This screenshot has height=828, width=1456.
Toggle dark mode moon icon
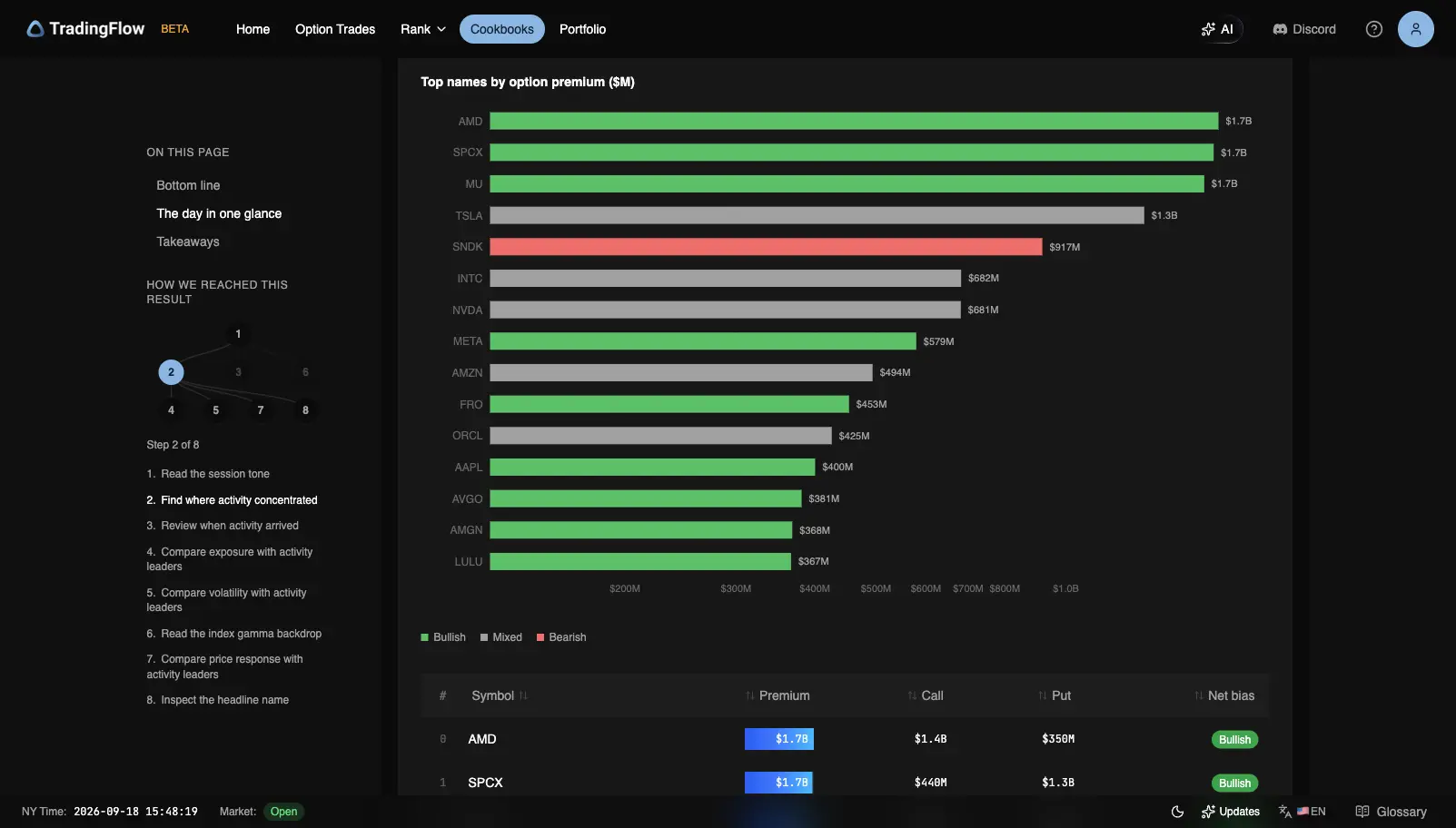click(x=1177, y=812)
